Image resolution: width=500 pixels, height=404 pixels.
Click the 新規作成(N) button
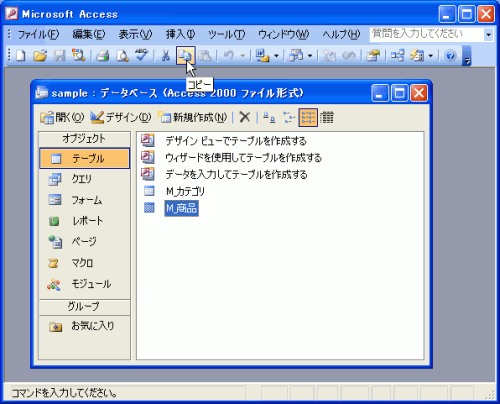pyautogui.click(x=192, y=117)
